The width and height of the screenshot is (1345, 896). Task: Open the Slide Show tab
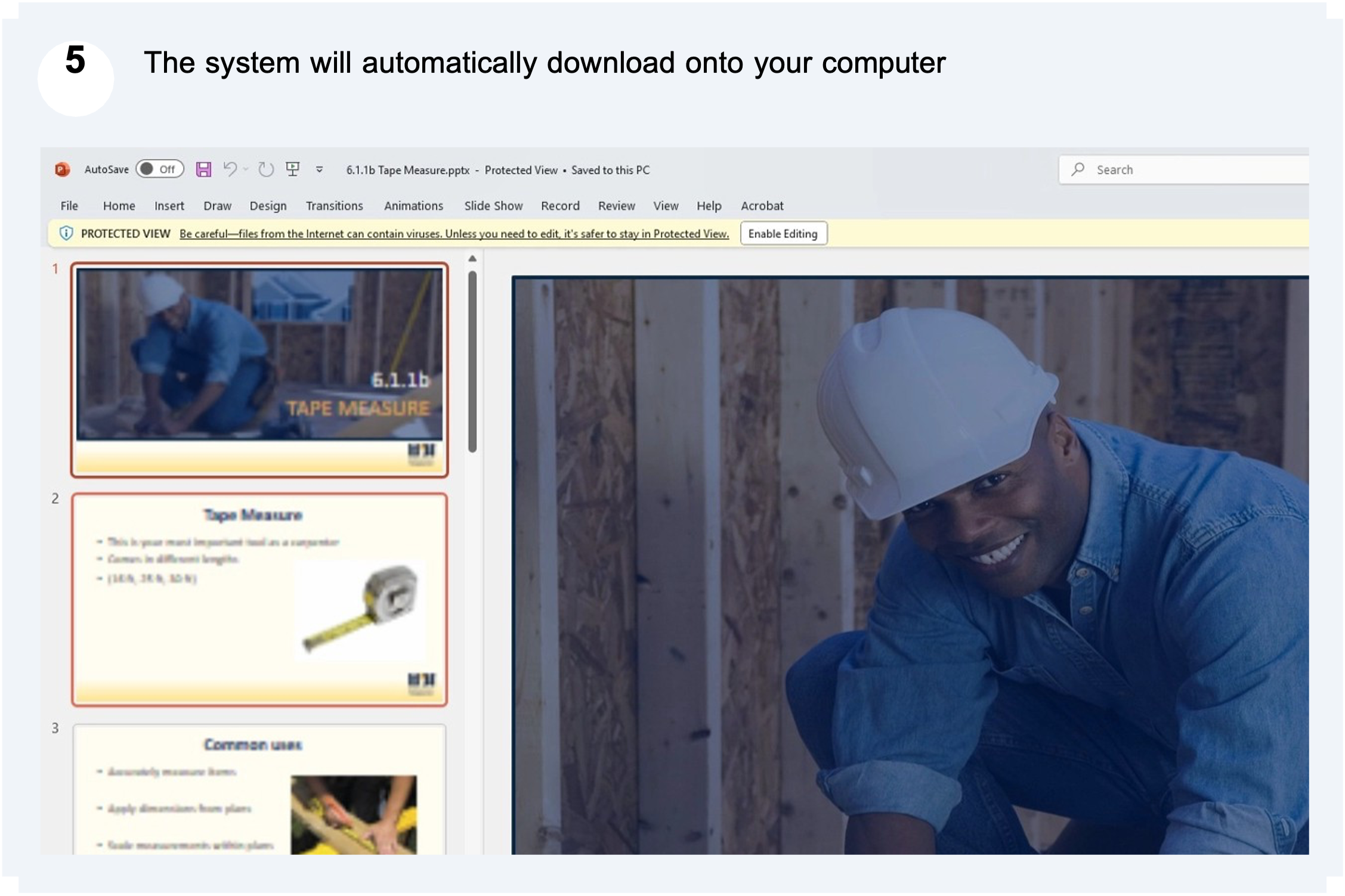(493, 206)
